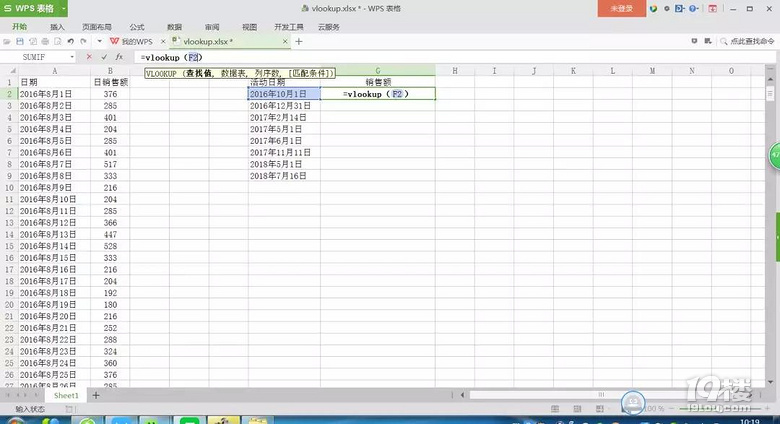This screenshot has height=424, width=780.
Task: Open the 数据 ribbon tab
Action: 175,27
